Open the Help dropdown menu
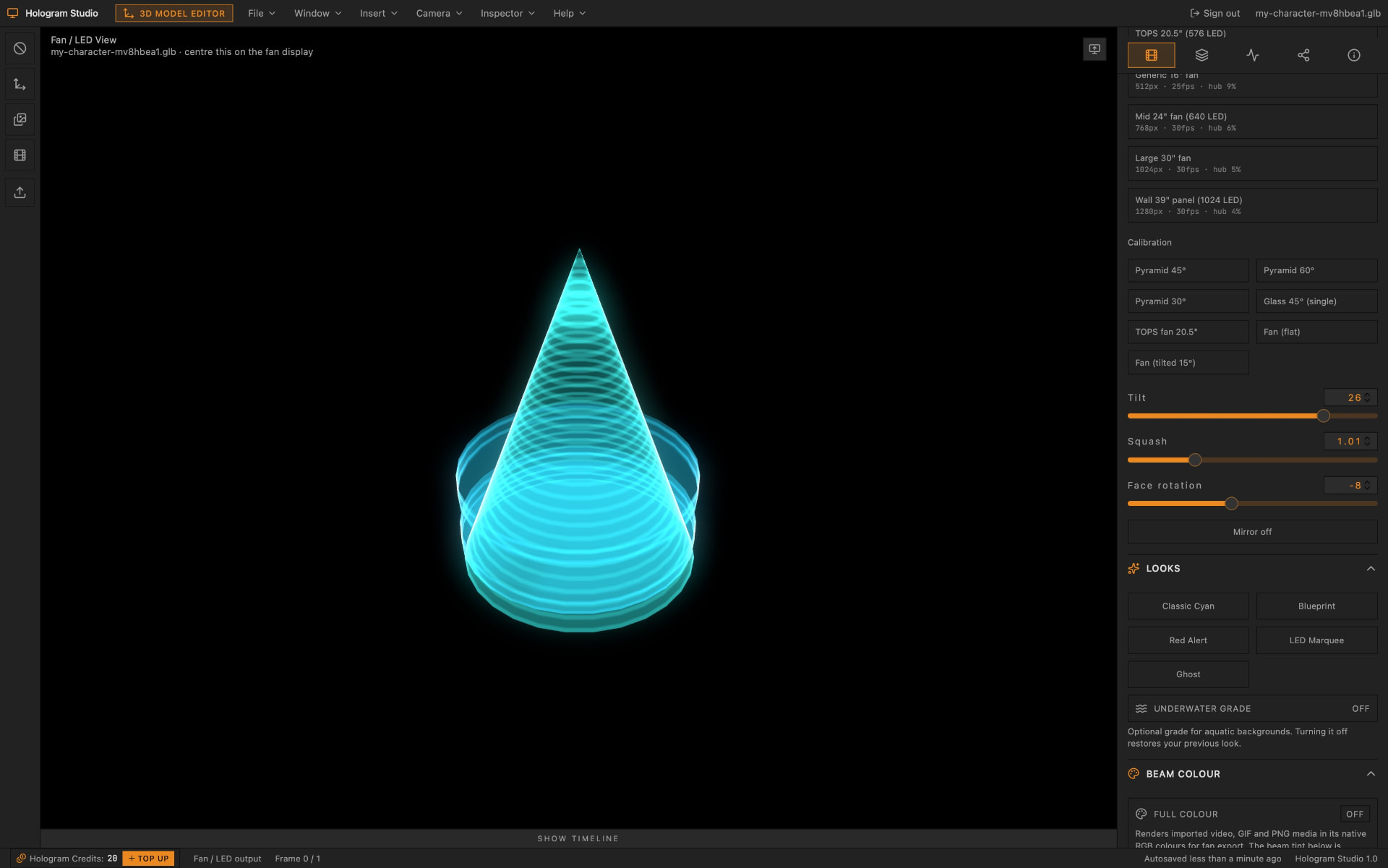The height and width of the screenshot is (868, 1388). pyautogui.click(x=570, y=13)
